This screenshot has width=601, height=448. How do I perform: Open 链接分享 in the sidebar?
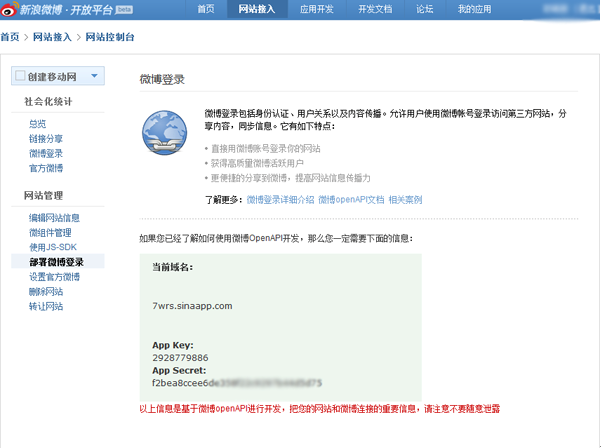tap(46, 139)
